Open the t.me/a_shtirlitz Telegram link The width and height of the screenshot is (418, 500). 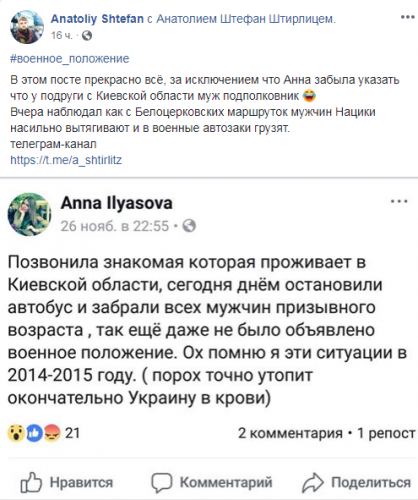click(x=66, y=160)
